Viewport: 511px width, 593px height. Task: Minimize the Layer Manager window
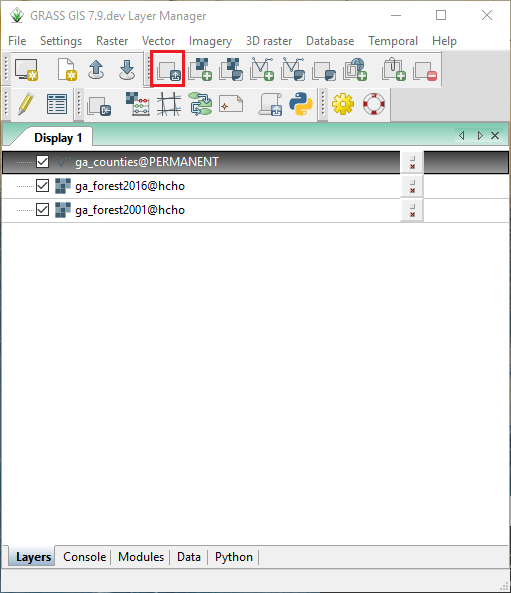[396, 15]
